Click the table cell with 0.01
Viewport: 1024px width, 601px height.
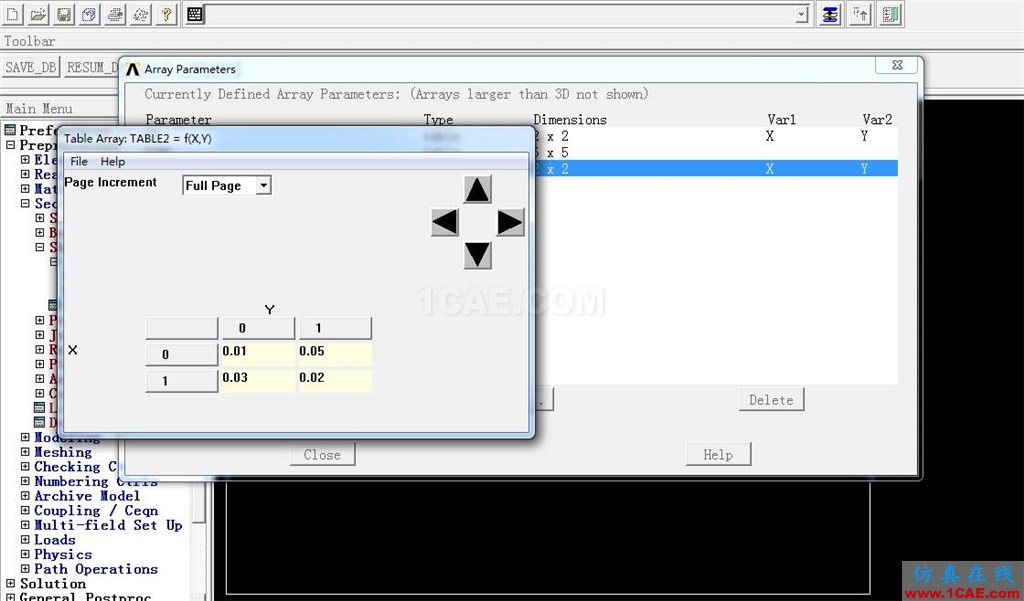tap(258, 354)
